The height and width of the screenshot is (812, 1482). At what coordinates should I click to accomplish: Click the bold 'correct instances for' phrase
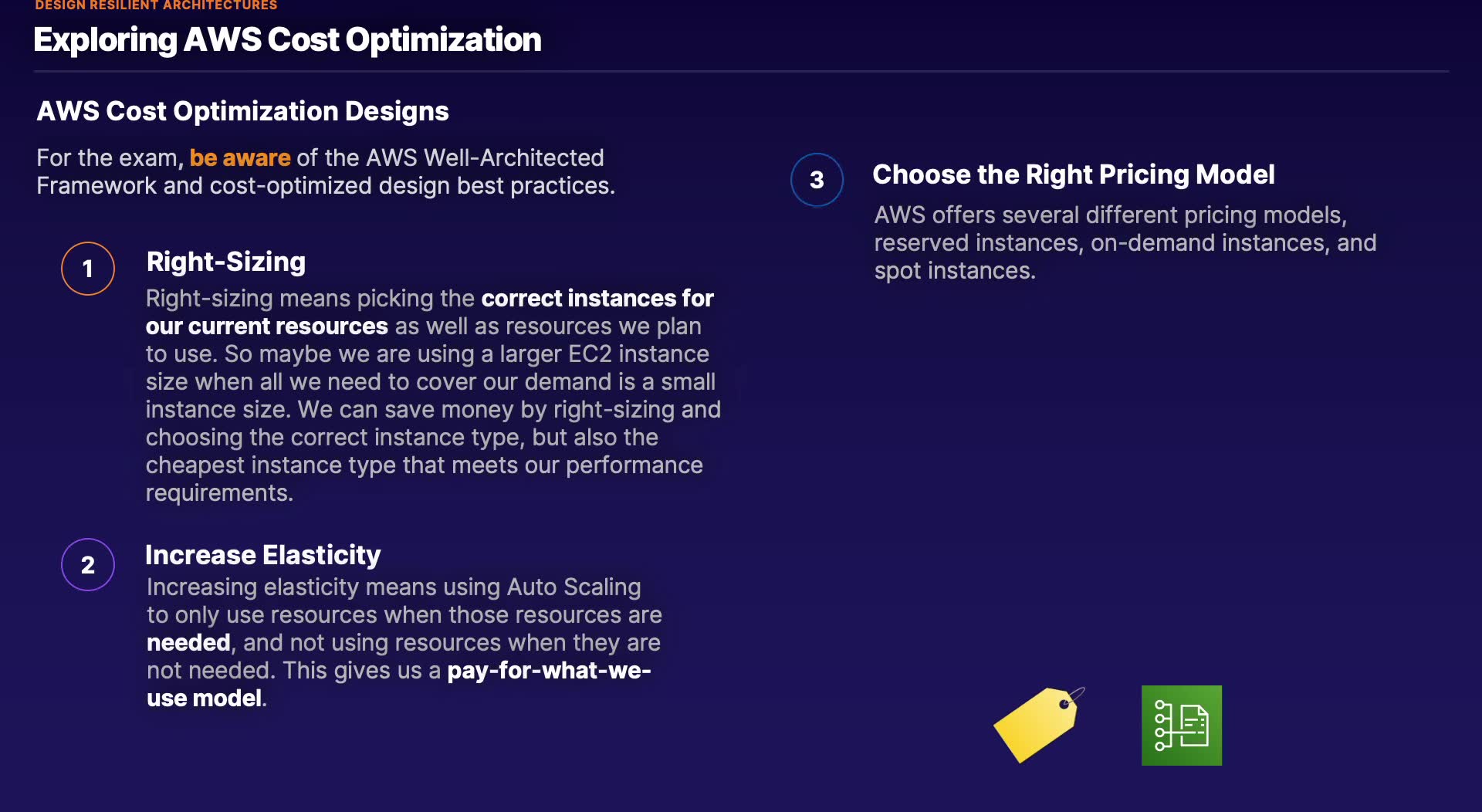(597, 298)
